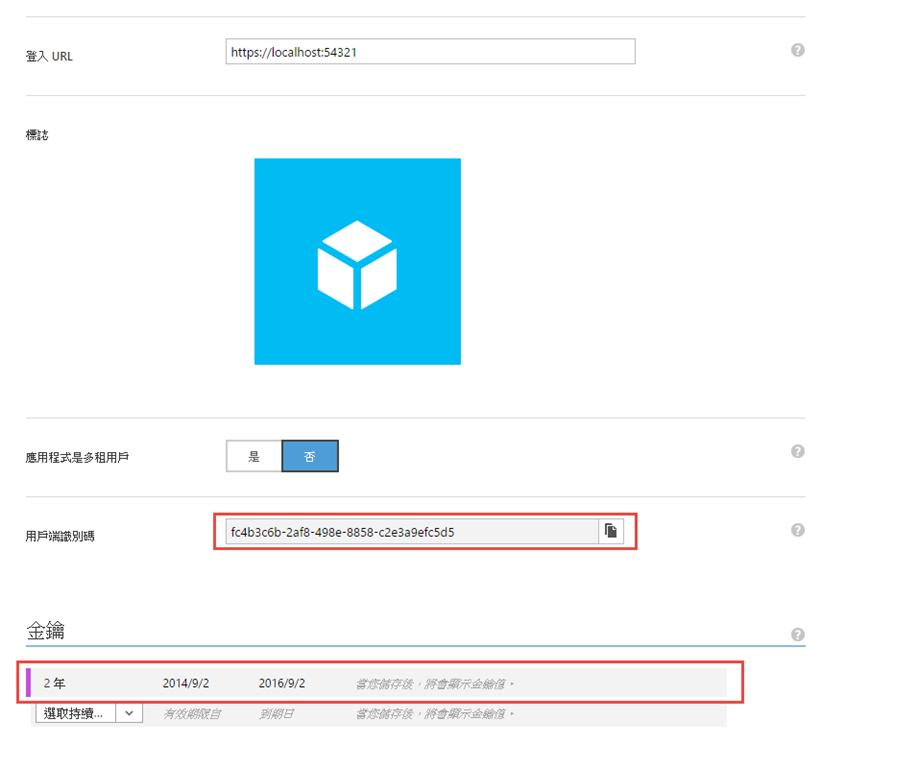Select 否 for multi-tenant application
The width and height of the screenshot is (918, 768).
point(310,456)
